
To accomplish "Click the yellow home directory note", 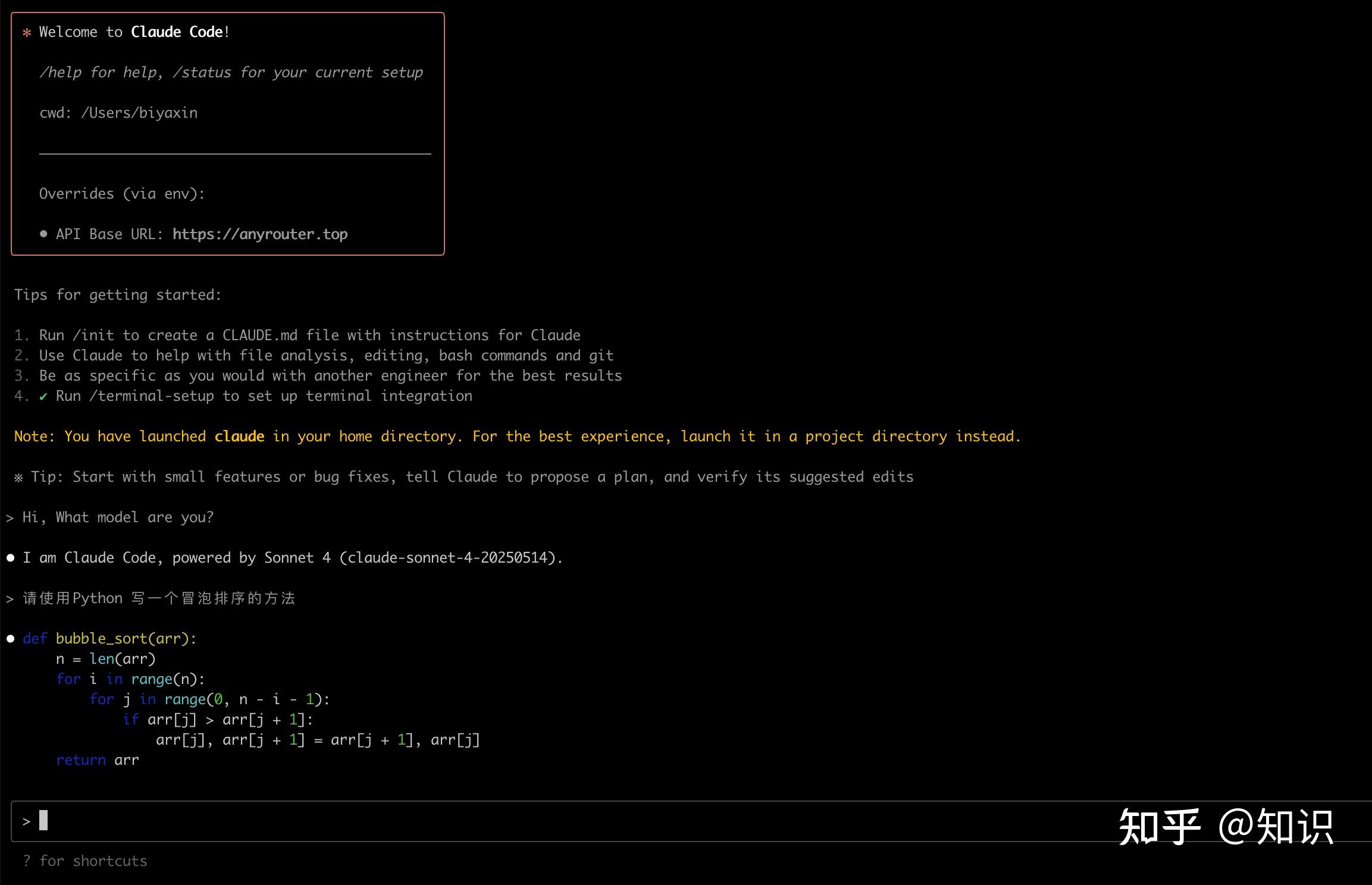I will (x=517, y=437).
